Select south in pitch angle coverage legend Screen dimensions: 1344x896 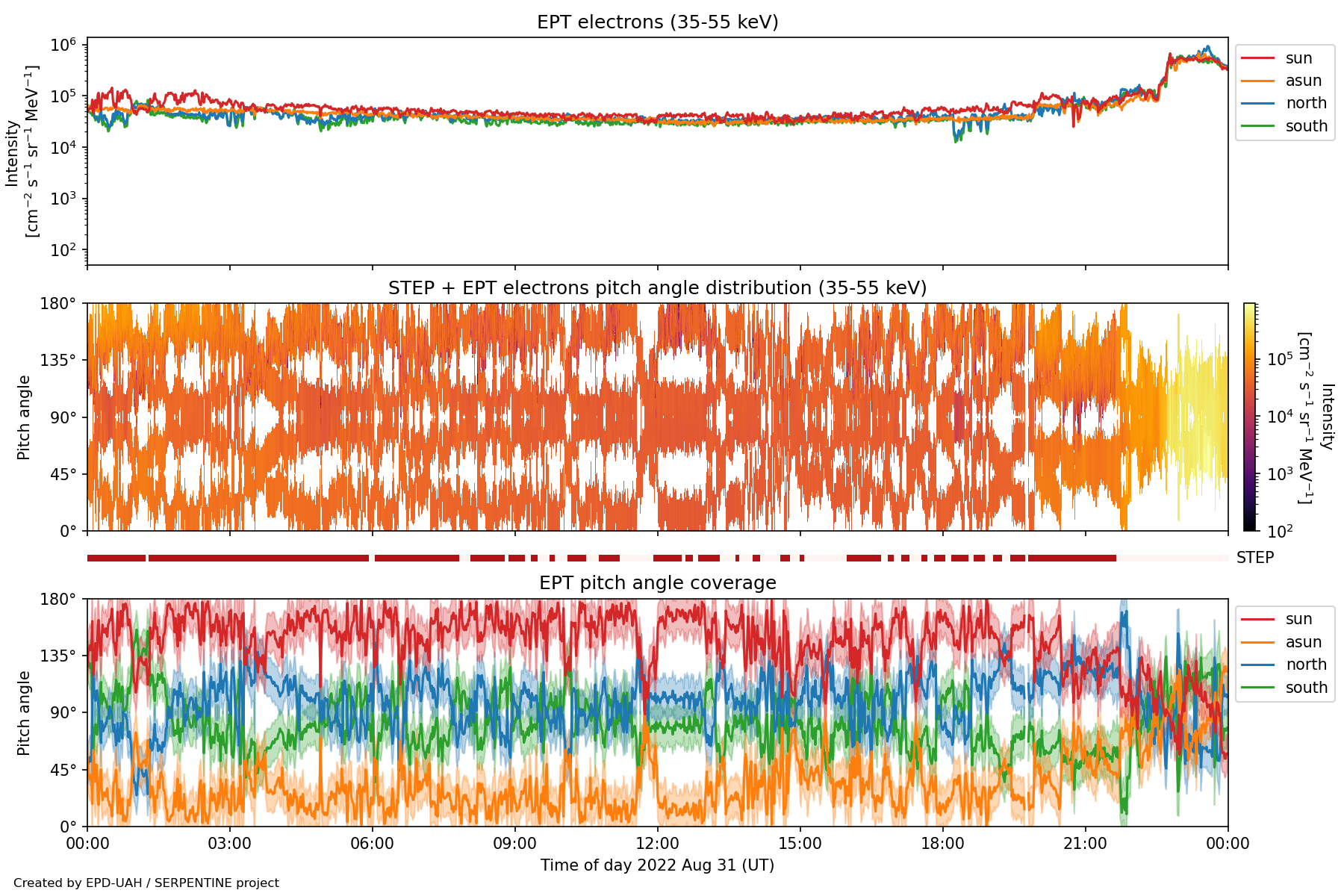coord(1306,688)
